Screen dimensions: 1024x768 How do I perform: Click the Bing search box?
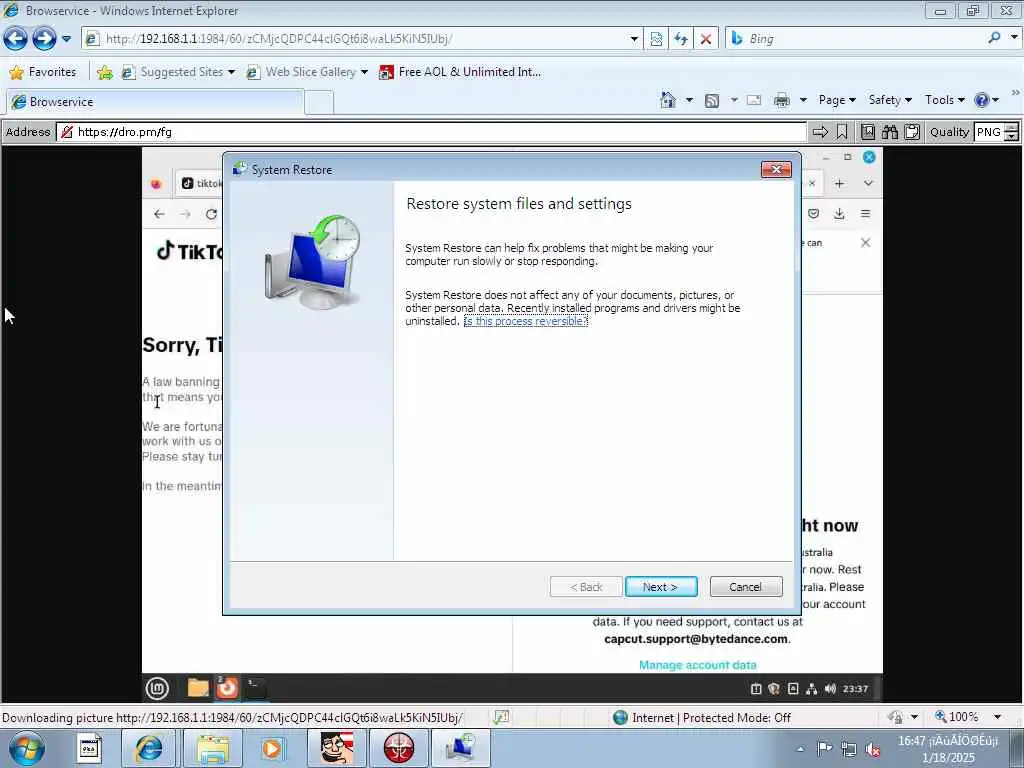tap(862, 39)
